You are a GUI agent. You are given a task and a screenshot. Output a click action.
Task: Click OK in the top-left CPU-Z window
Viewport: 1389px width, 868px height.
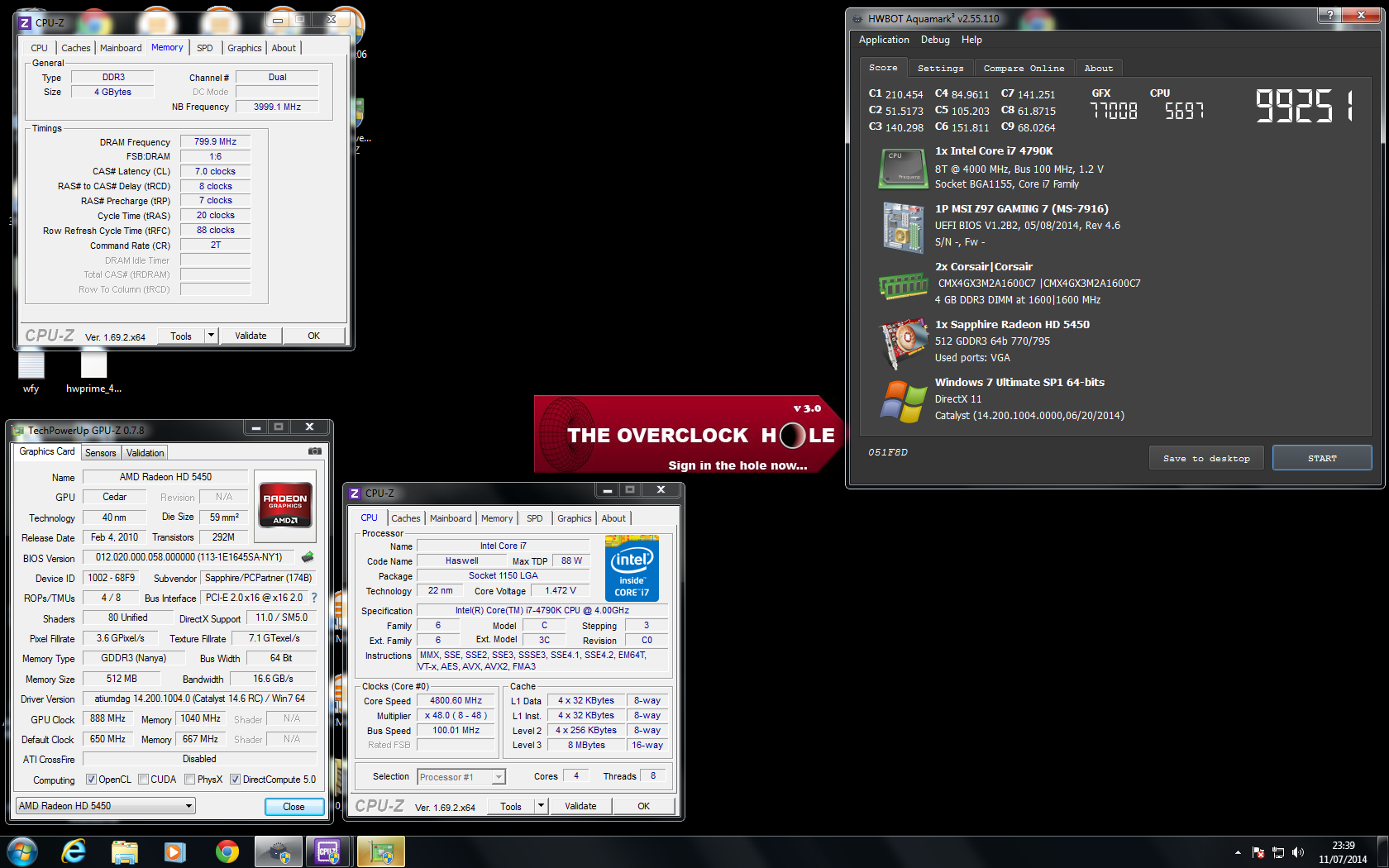313,336
